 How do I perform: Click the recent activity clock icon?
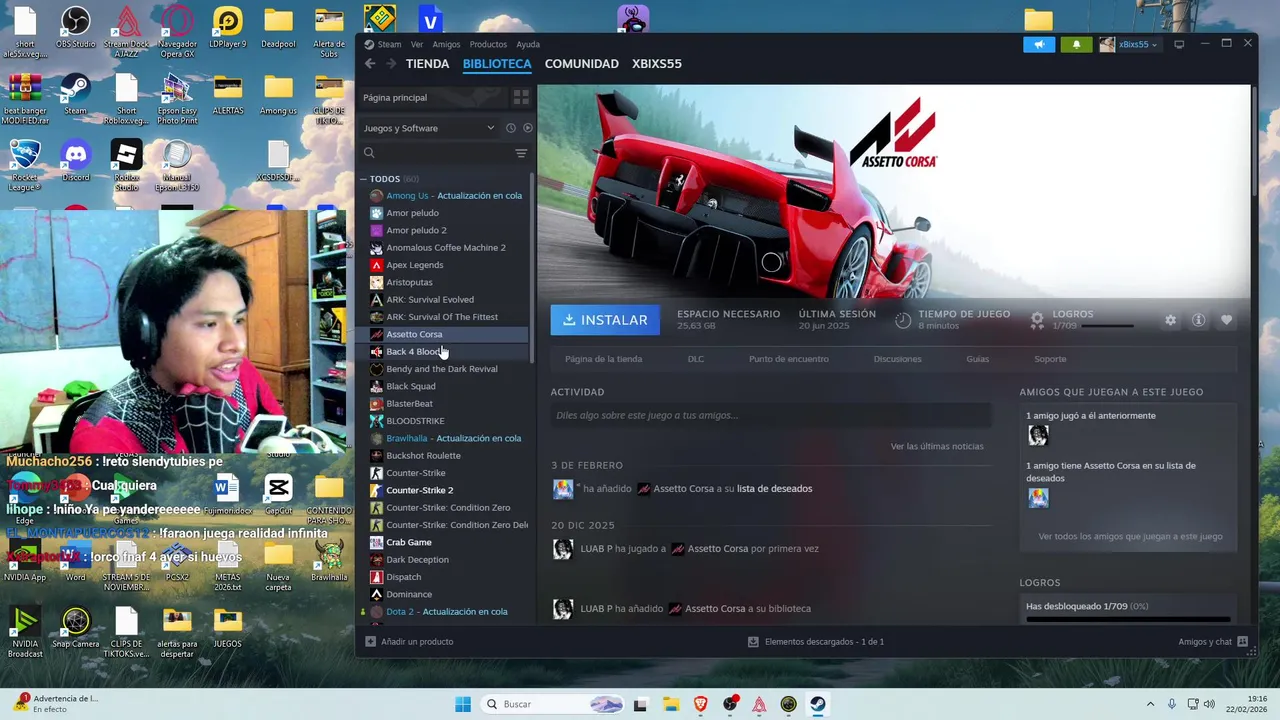[510, 128]
